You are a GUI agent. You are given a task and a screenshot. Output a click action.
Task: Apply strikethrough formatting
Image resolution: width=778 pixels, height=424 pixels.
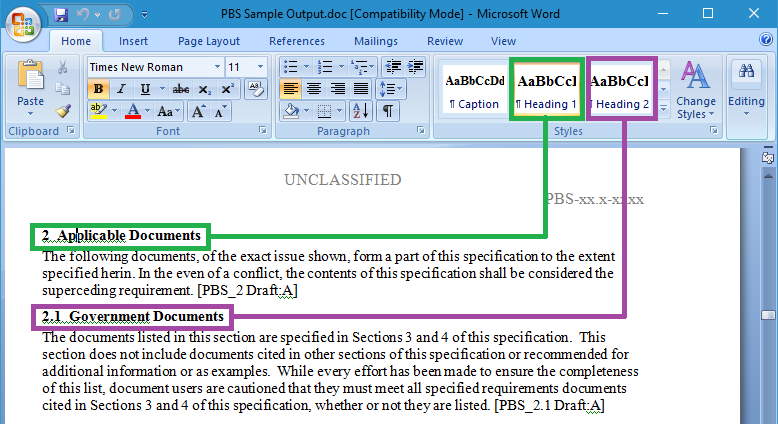[x=181, y=89]
